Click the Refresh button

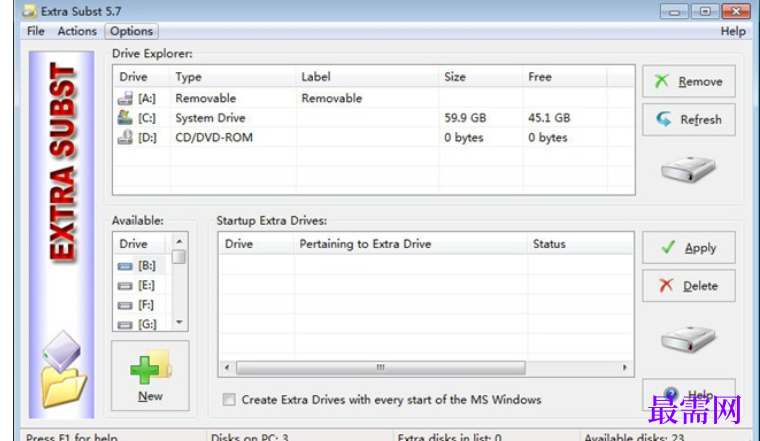(689, 119)
